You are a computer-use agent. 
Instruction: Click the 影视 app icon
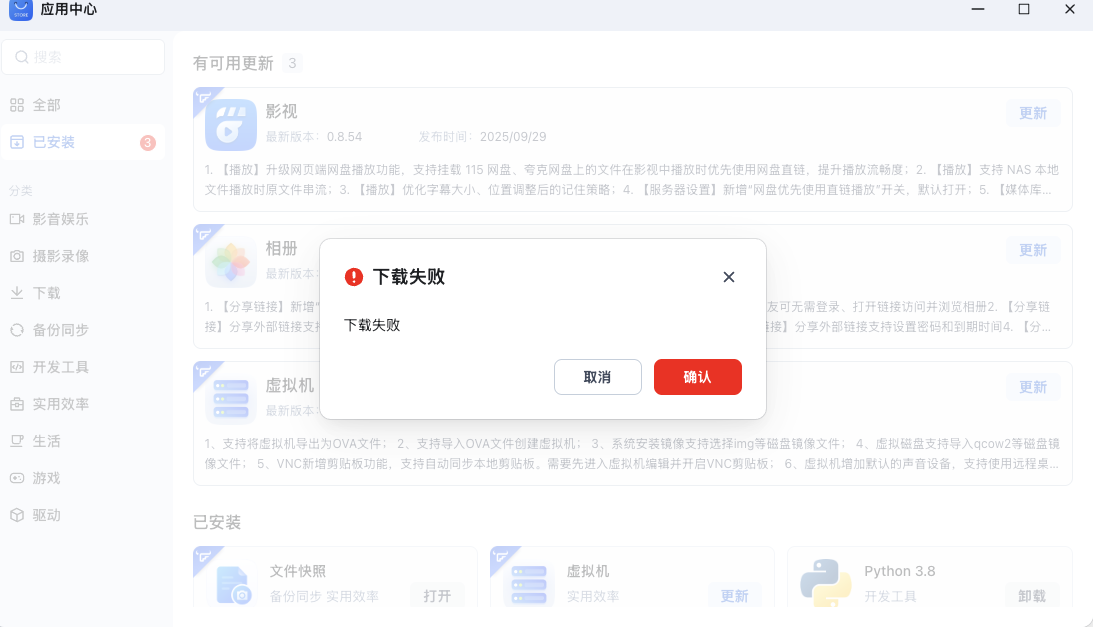click(231, 125)
